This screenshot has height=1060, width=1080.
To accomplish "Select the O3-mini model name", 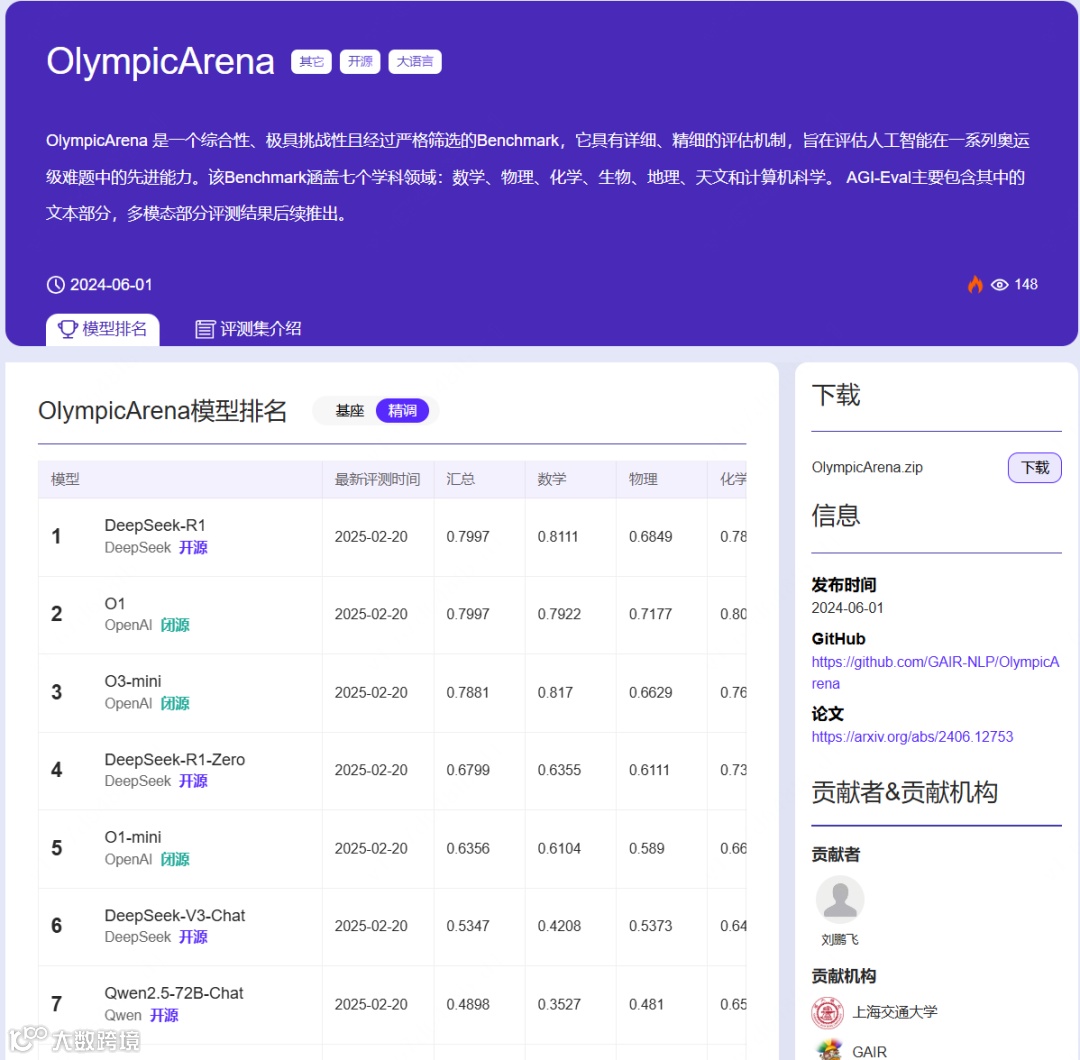I will point(133,682).
